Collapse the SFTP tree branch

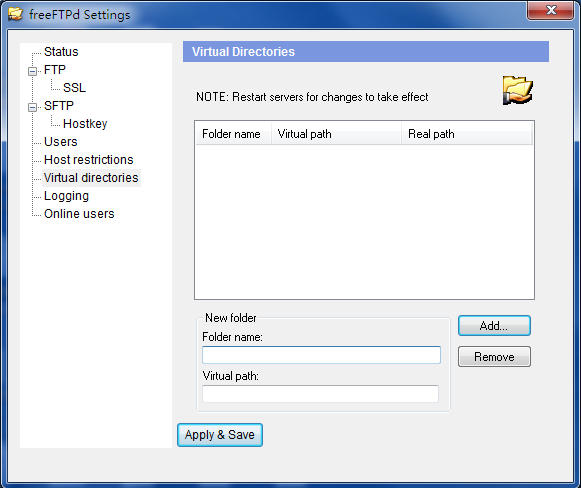[33, 107]
